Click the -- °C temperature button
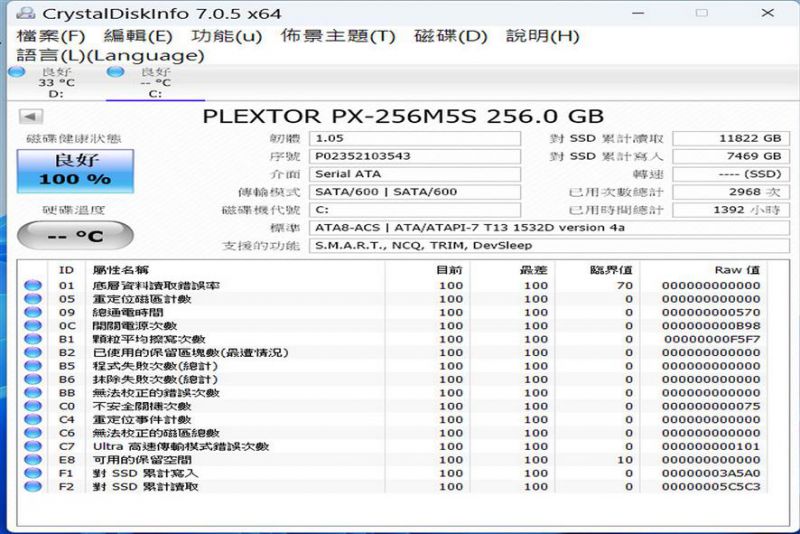Screen dimensions: 800x534 click(76, 236)
